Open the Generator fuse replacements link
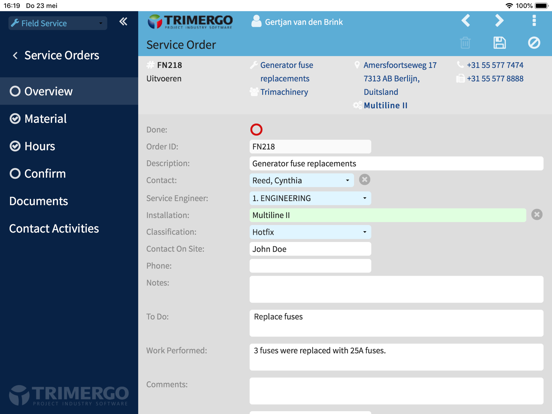Screen dimensions: 552x414 pos(287,72)
